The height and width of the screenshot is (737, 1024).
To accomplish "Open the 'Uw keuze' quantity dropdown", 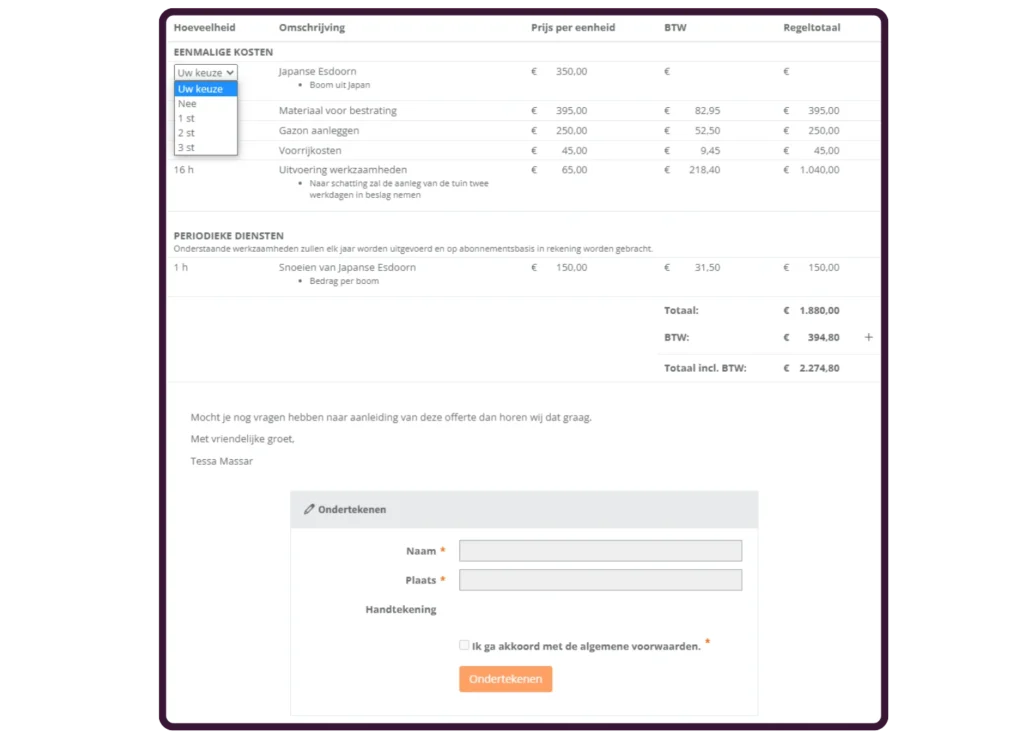I will pyautogui.click(x=206, y=72).
